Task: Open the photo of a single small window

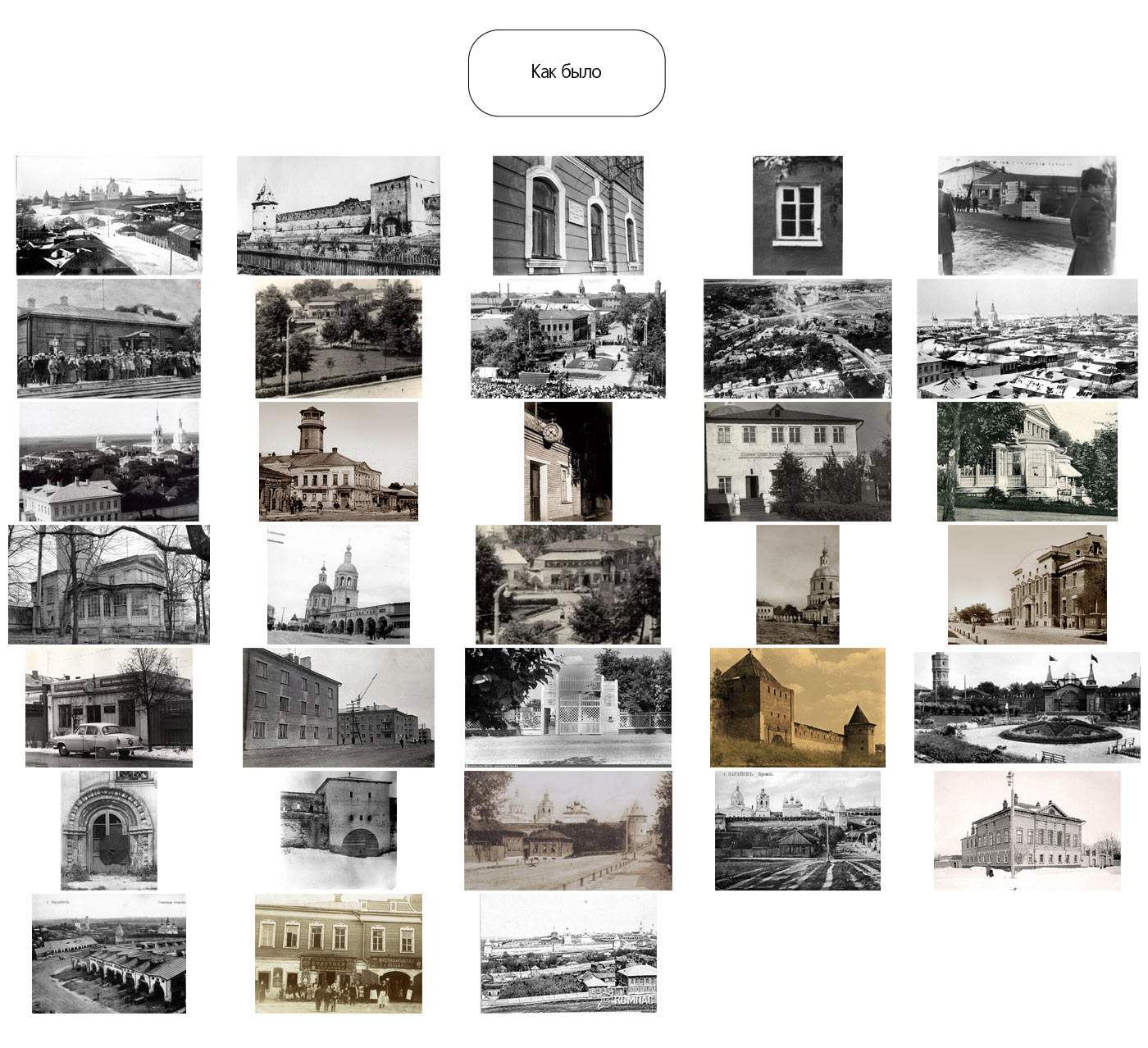Action: [x=797, y=215]
